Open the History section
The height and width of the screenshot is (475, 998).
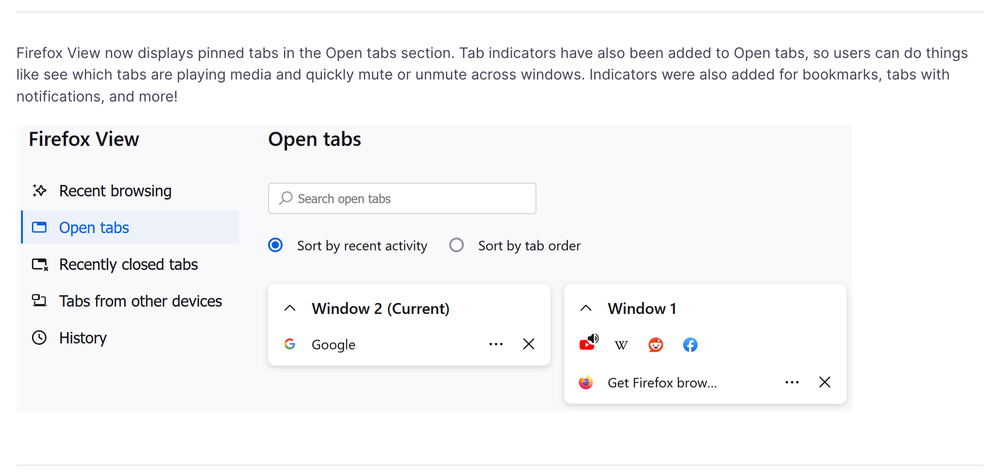[x=82, y=338]
